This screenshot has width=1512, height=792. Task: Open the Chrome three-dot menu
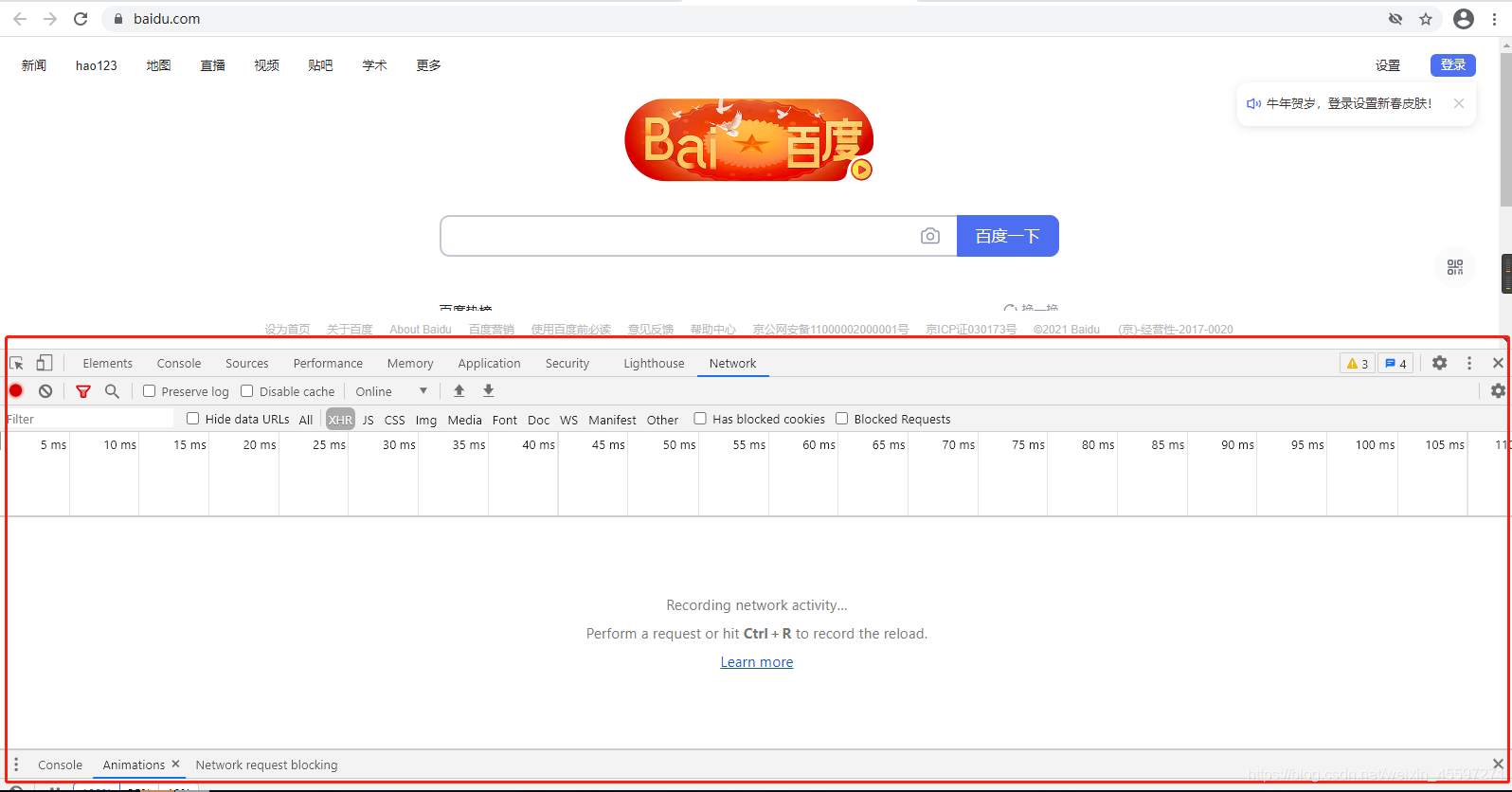point(1495,19)
